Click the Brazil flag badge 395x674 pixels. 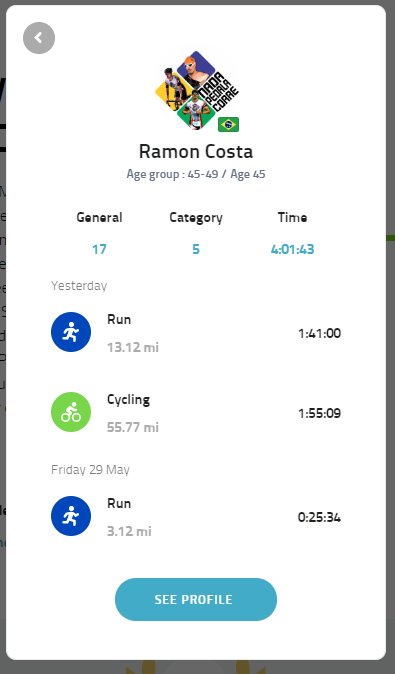228,124
